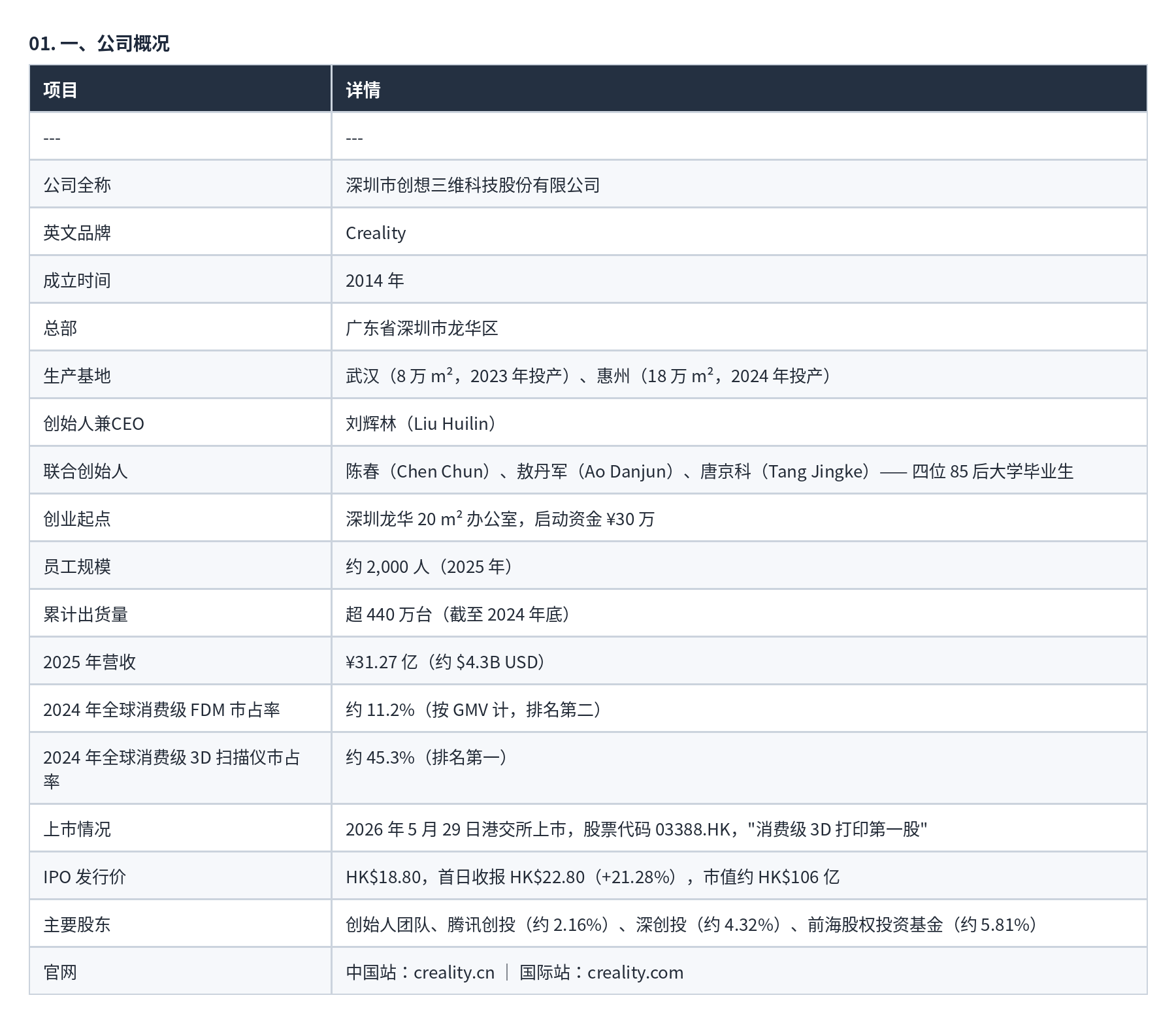Select '超 440 万台' shipment cell
Screen dimensions: 1176x1023
pyautogui.click(x=739, y=613)
